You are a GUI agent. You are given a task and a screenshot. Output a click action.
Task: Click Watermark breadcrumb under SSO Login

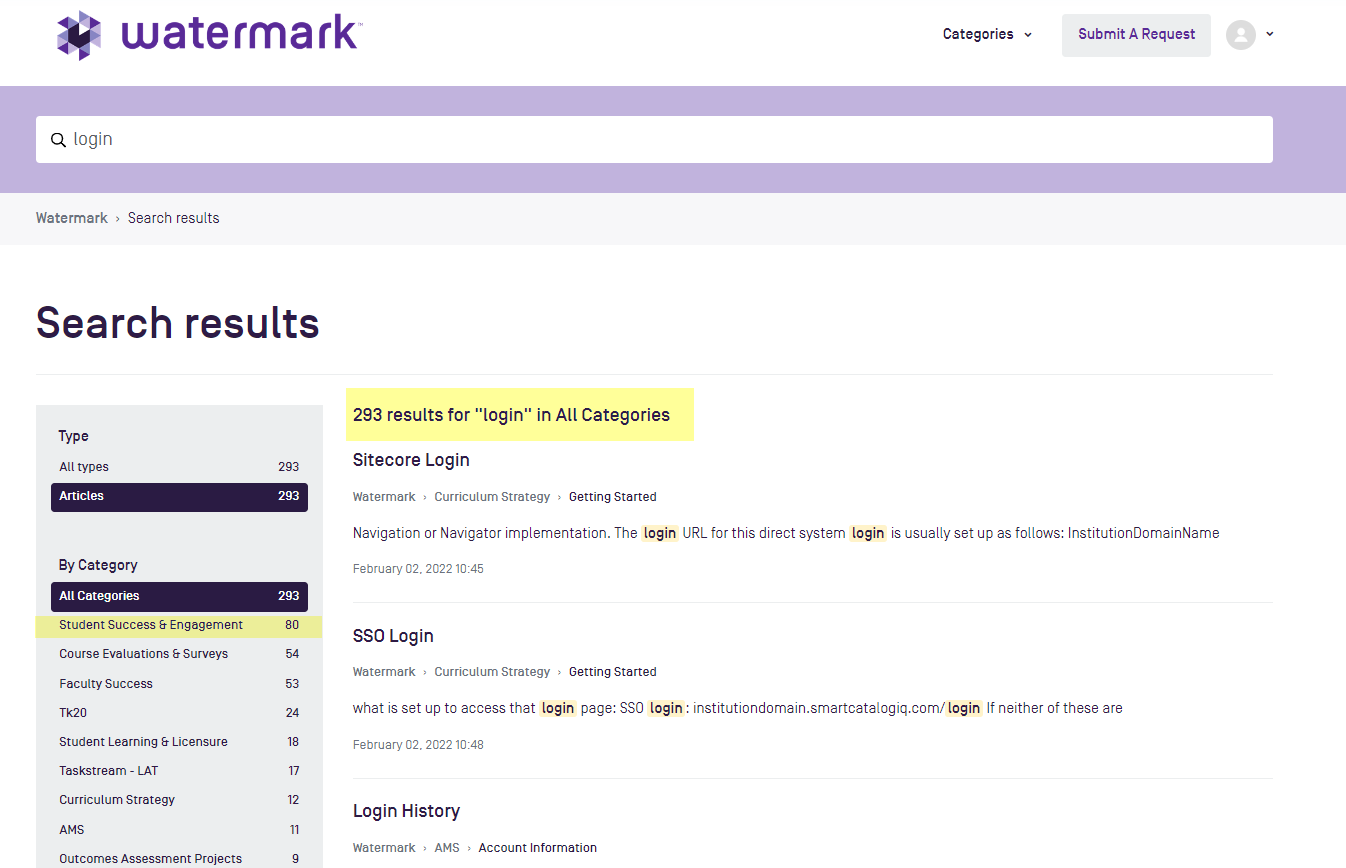coord(384,672)
